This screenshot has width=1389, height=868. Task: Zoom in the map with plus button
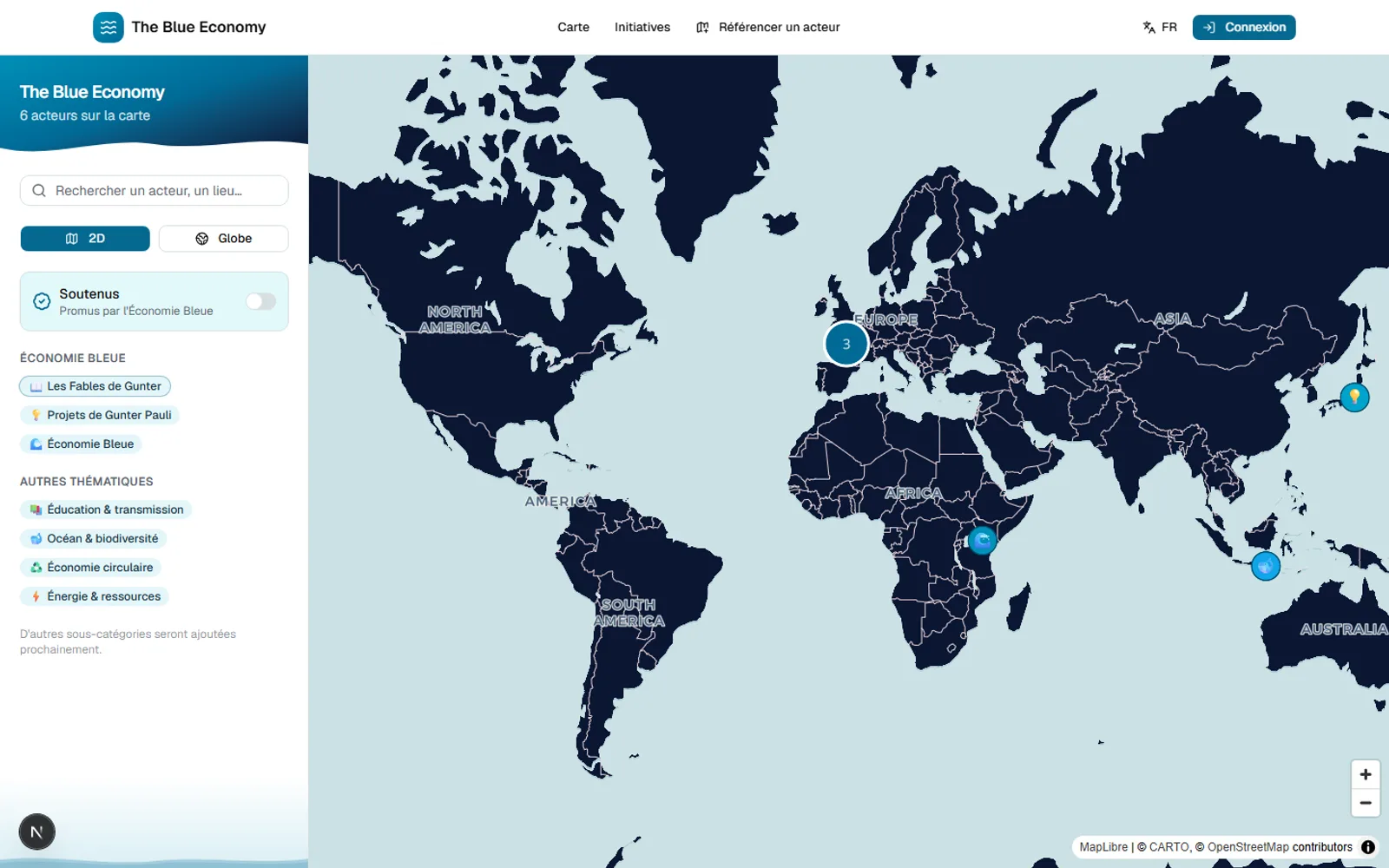point(1366,774)
